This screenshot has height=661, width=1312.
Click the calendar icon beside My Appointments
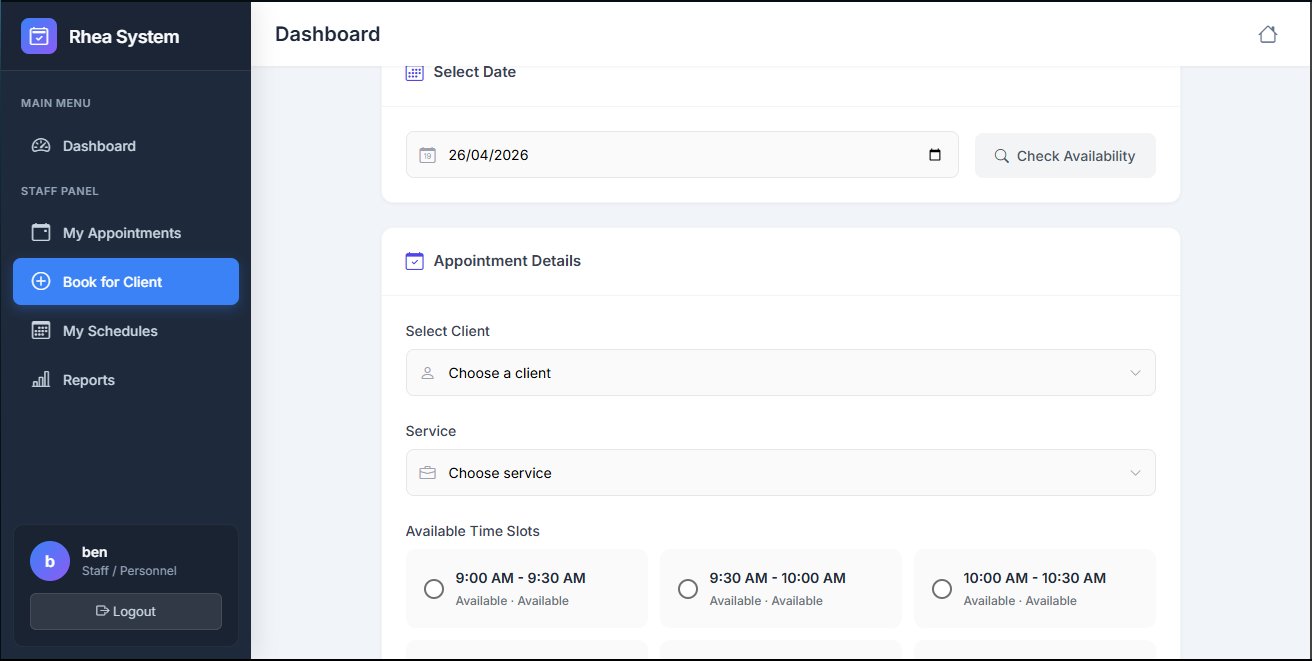coord(40,232)
